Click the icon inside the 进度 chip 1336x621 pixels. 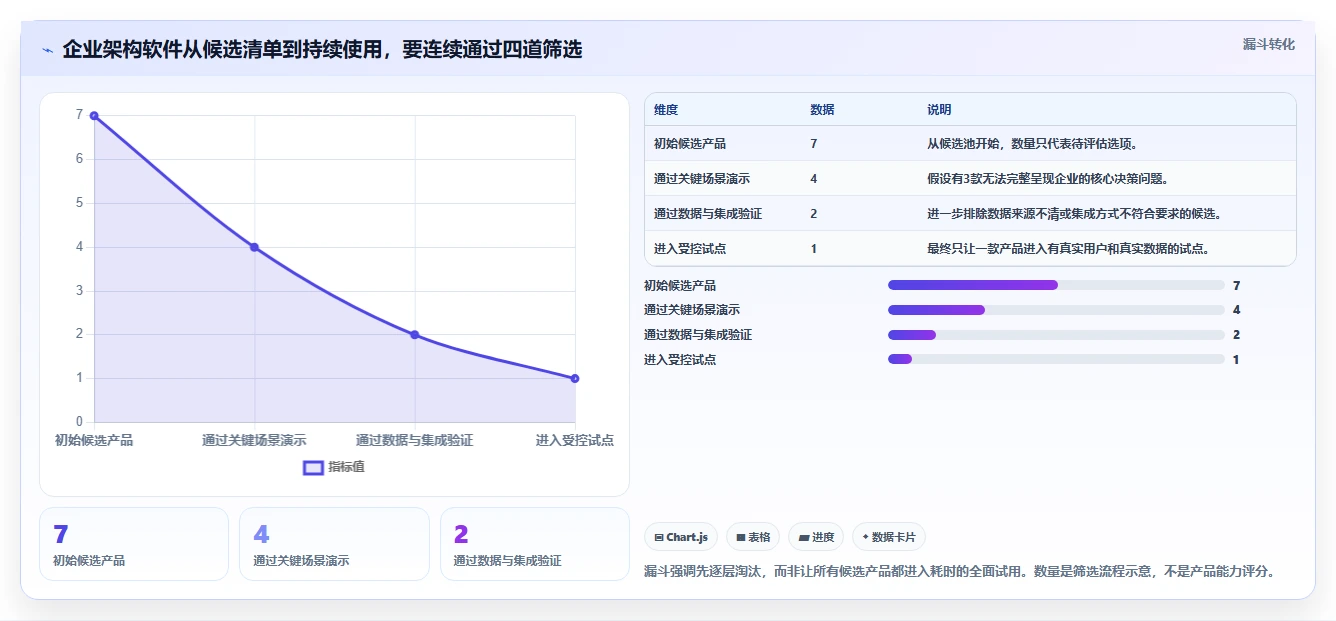pos(803,537)
